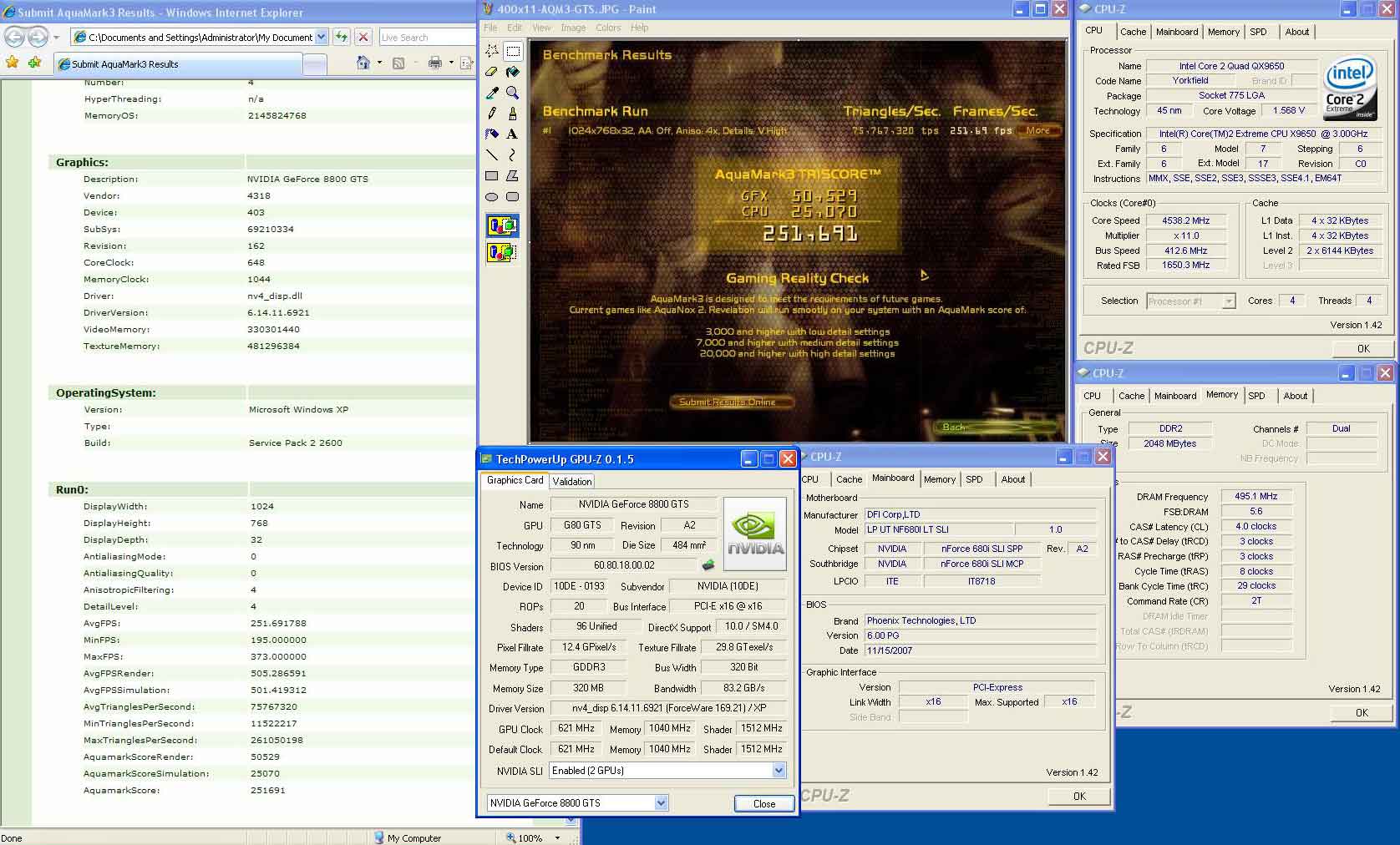Viewport: 1400px width, 845px height.
Task: Expand the NVIDIA SLI dropdown in GPU-Z
Action: [779, 770]
